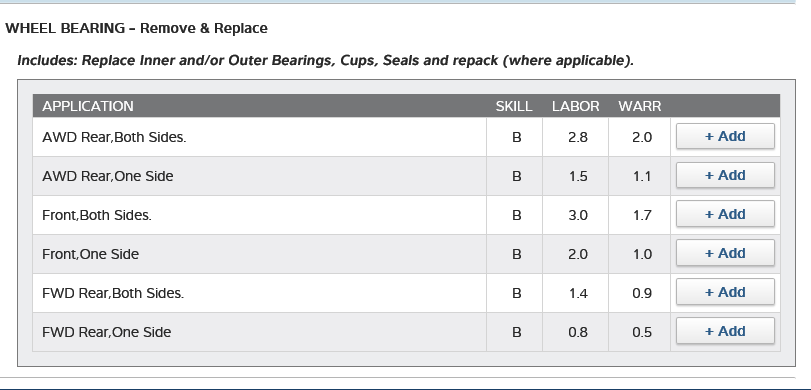
Task: Select the FWD Rear,One Side application row
Action: pos(406,332)
